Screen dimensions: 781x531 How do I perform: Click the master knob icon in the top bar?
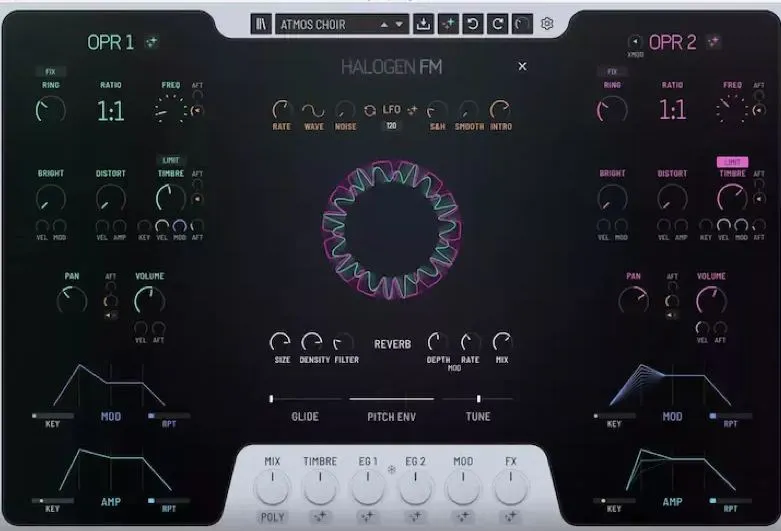[522, 24]
